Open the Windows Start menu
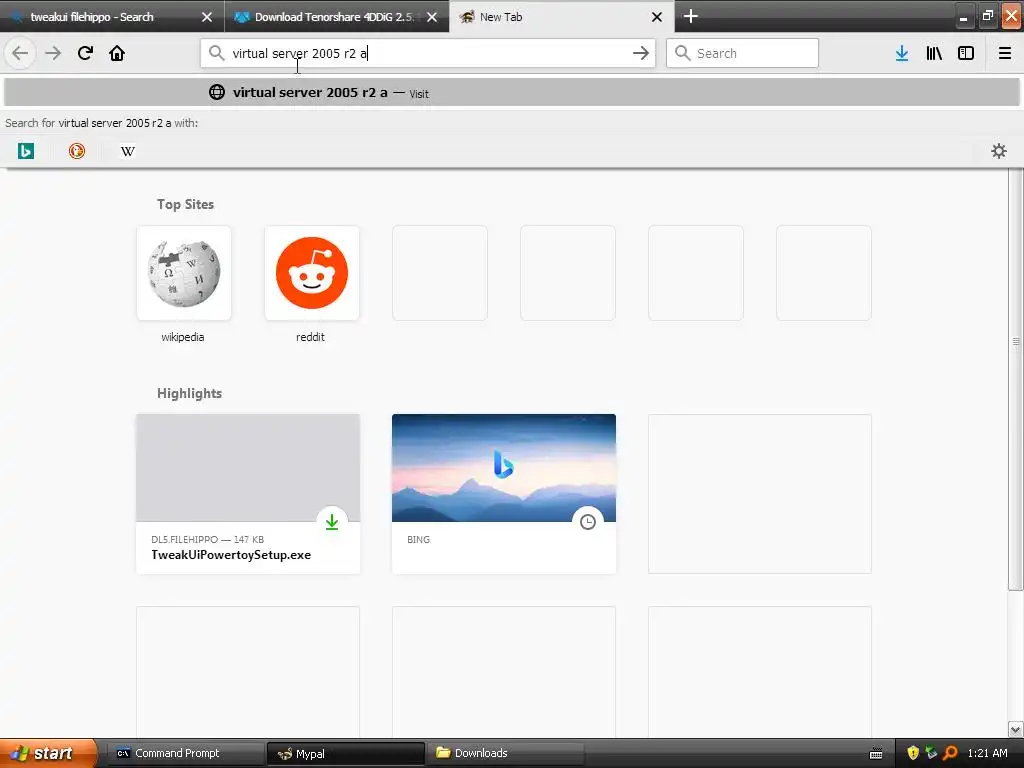1024x768 pixels. tap(48, 753)
